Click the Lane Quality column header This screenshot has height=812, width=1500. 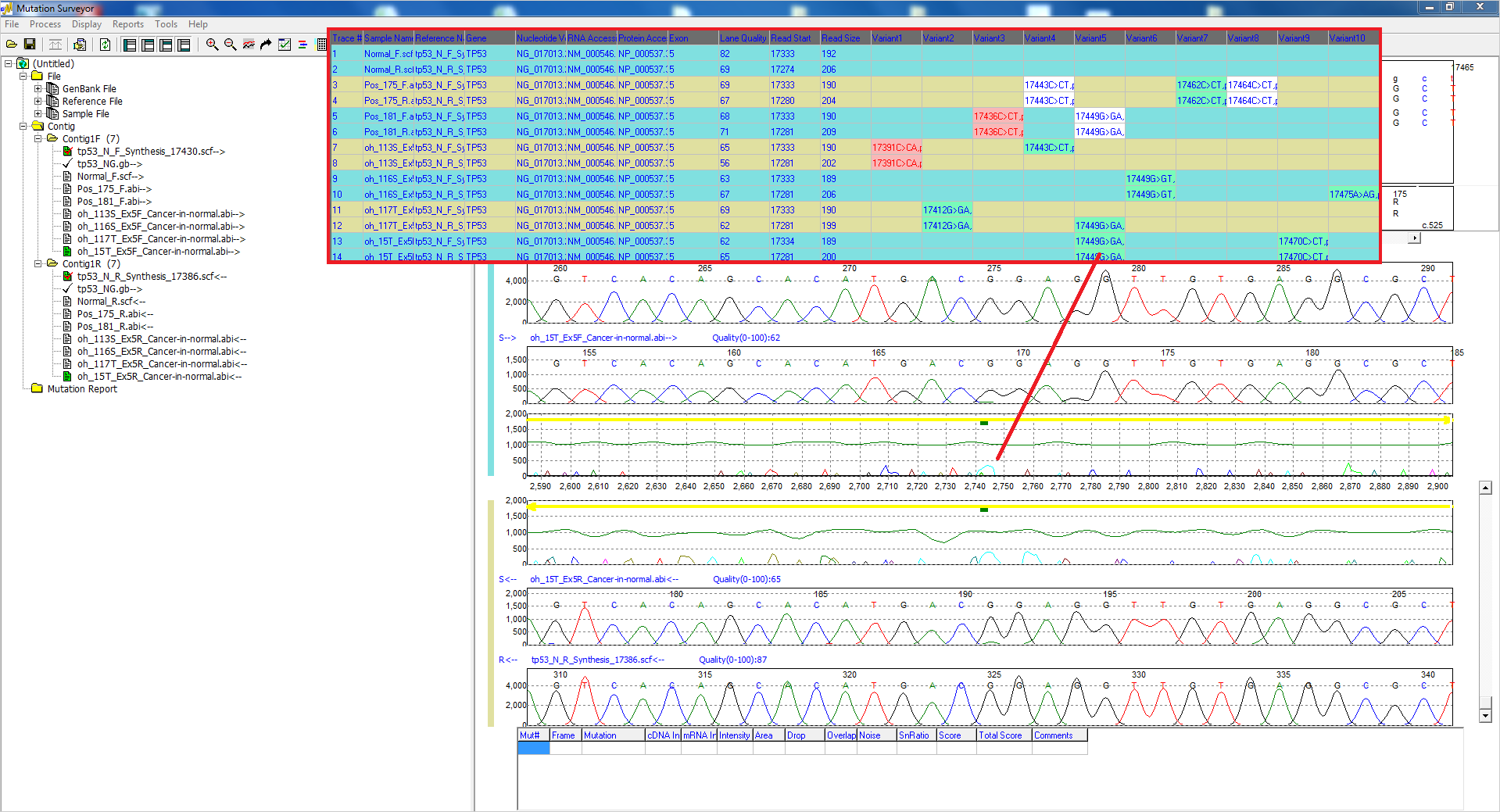(743, 38)
